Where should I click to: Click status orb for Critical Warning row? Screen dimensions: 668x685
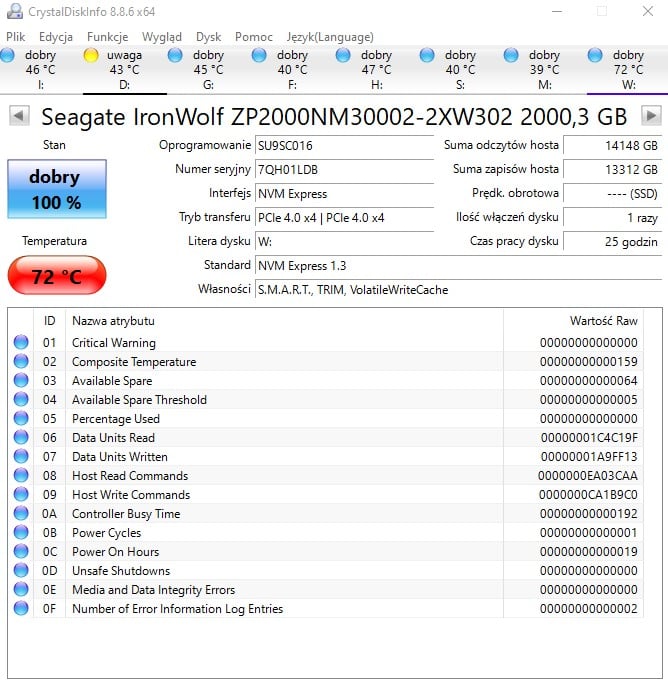tap(21, 342)
